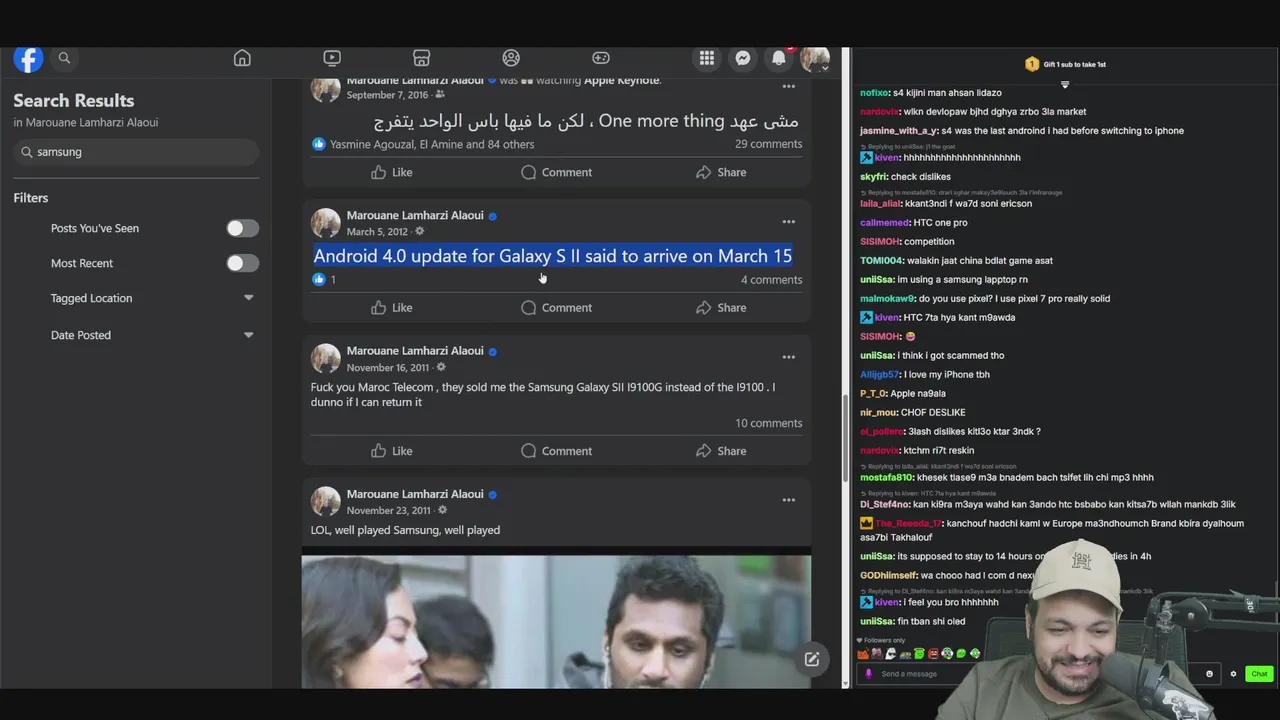1280x720 pixels.
Task: Open the three-dot menu on March 5, 2012 post
Action: (789, 222)
